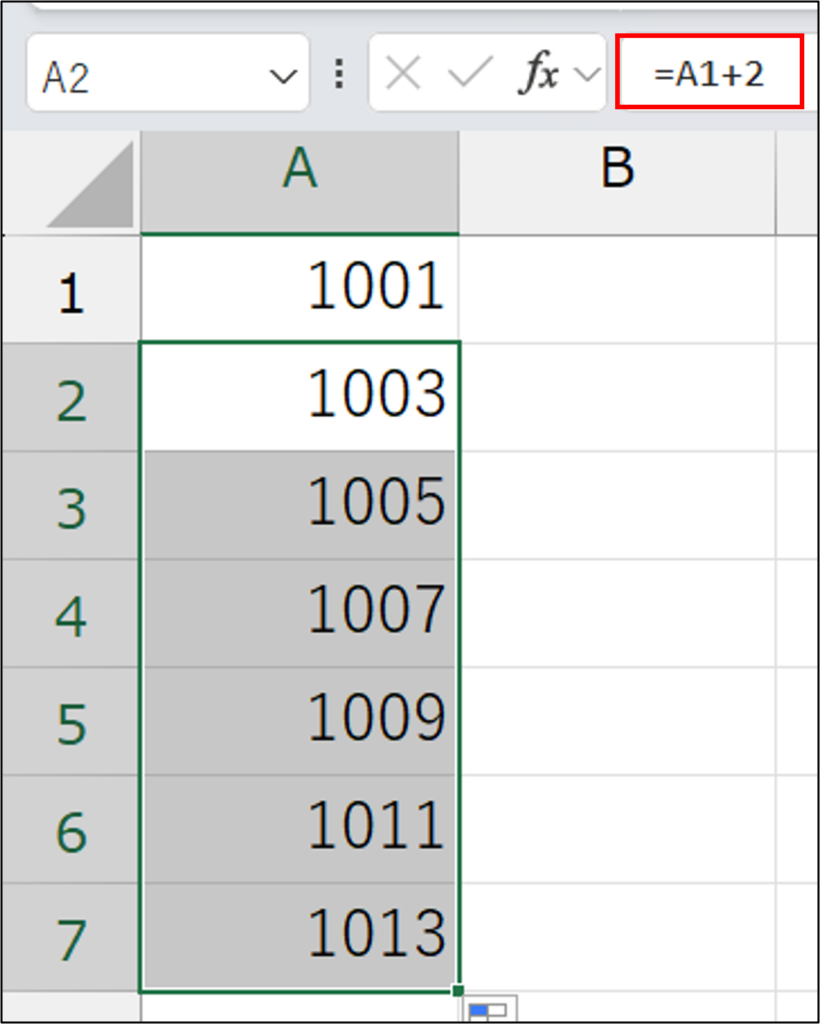Click empty cell B3
The image size is (820, 1024).
tap(617, 506)
